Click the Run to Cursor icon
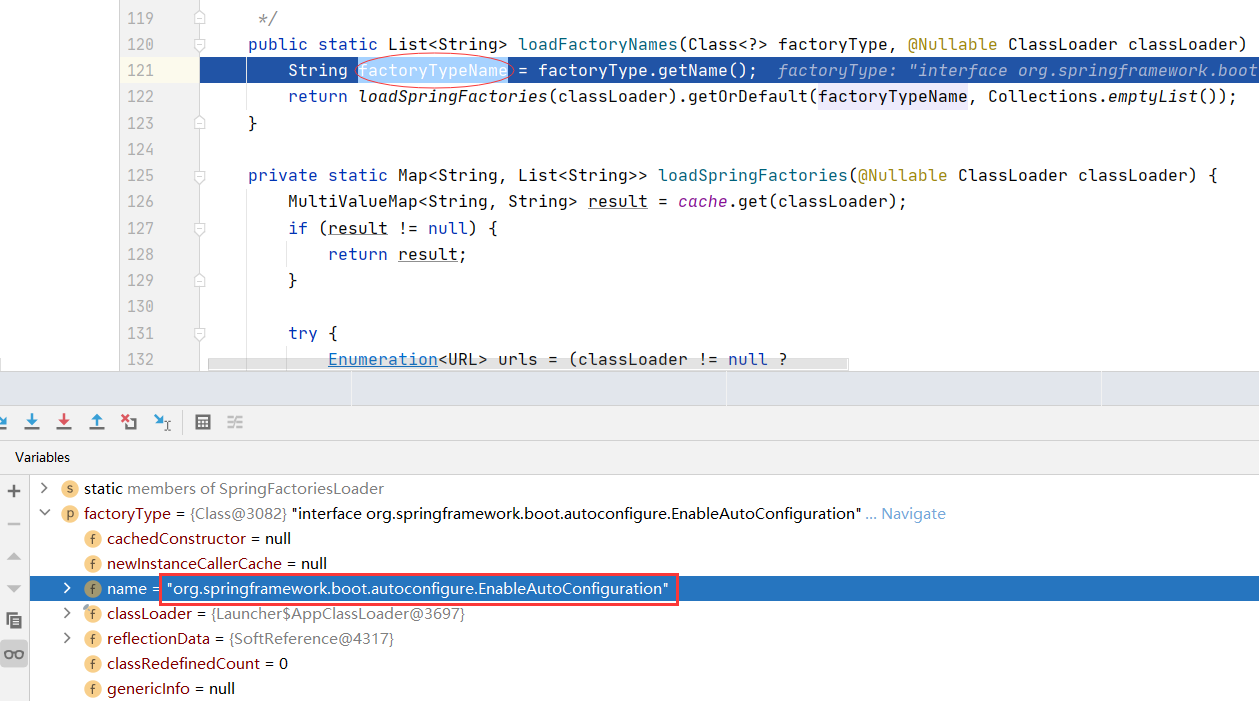 (x=162, y=422)
